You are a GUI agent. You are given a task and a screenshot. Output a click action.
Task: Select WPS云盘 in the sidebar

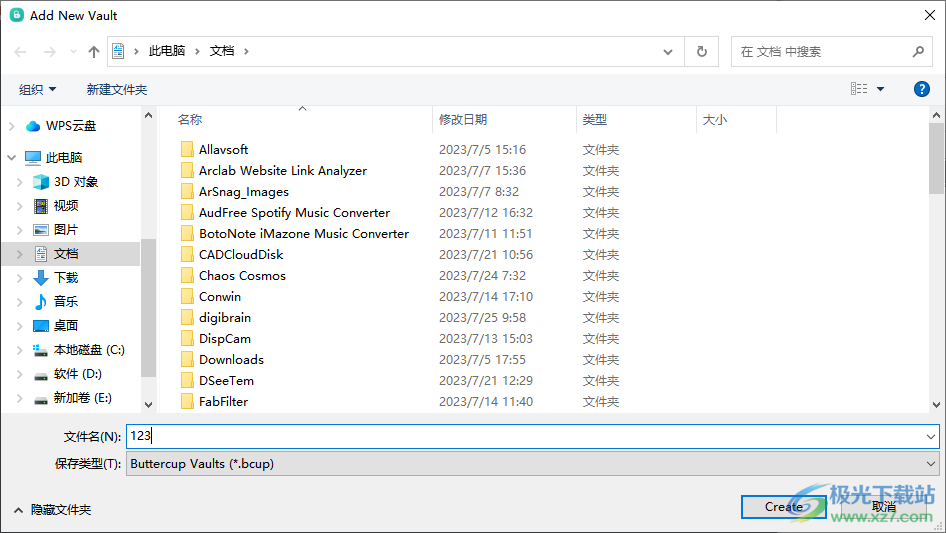pyautogui.click(x=71, y=126)
